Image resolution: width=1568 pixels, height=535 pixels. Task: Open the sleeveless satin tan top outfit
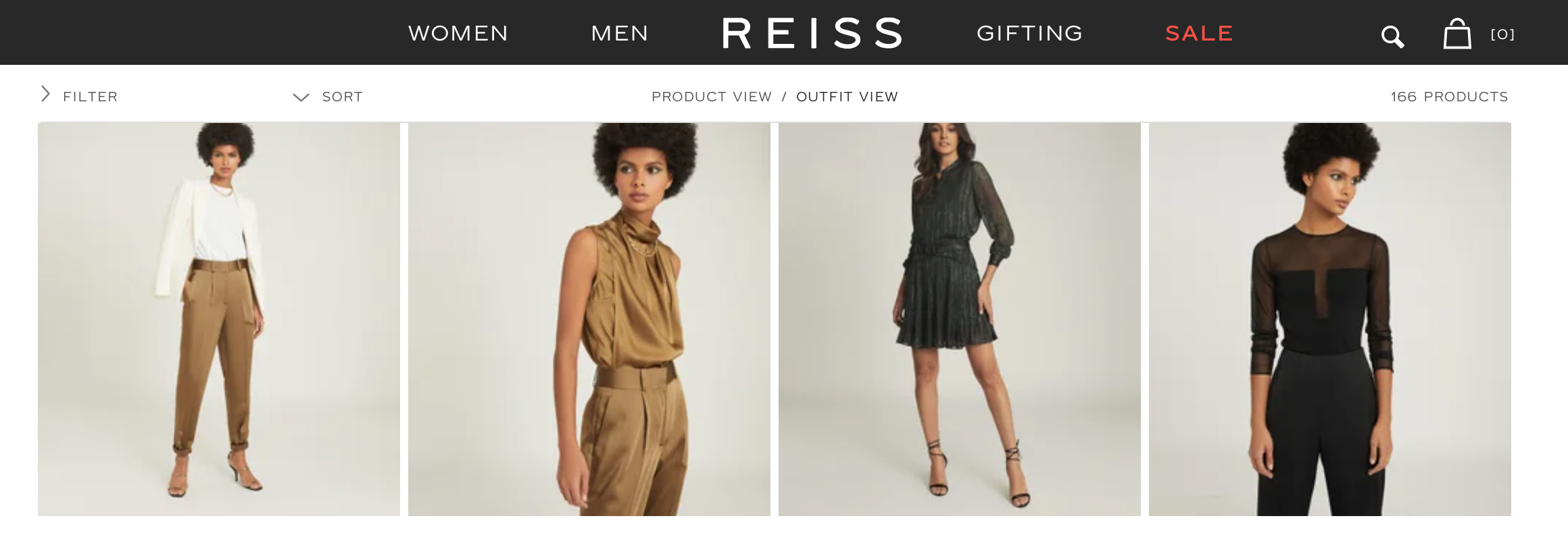[589, 320]
